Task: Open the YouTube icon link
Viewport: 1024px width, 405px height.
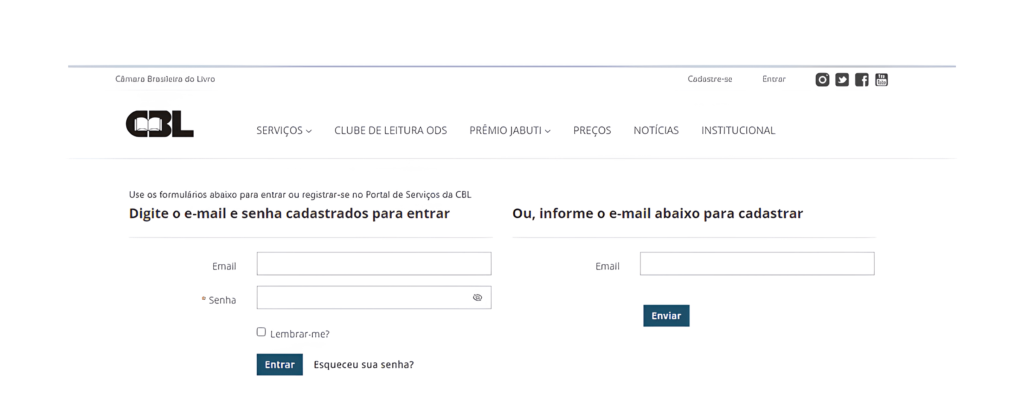Action: tap(882, 80)
